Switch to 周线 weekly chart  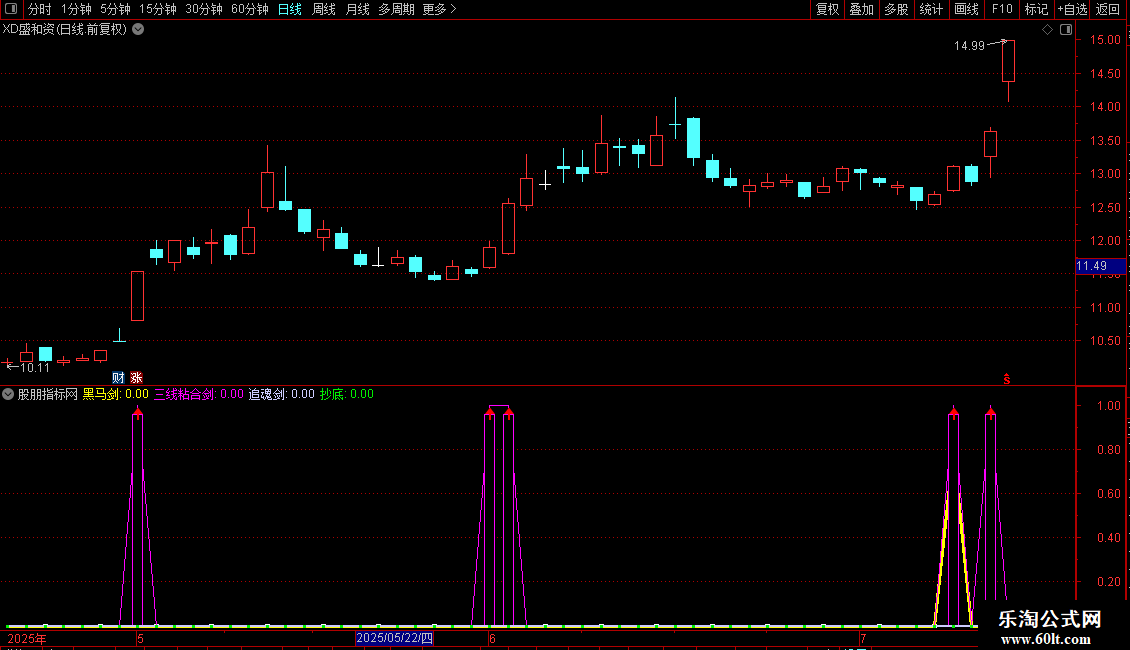coord(324,9)
